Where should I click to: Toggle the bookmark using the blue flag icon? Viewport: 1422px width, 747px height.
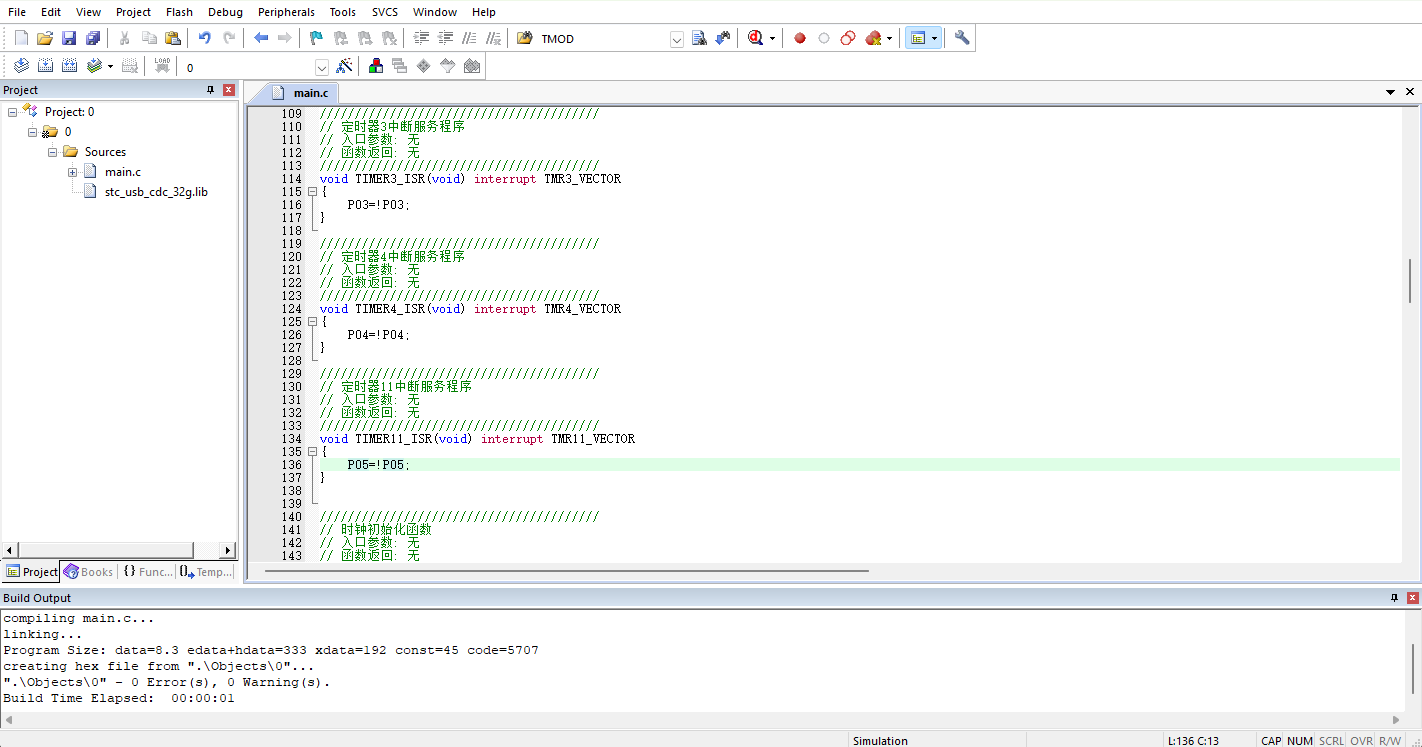[316, 38]
